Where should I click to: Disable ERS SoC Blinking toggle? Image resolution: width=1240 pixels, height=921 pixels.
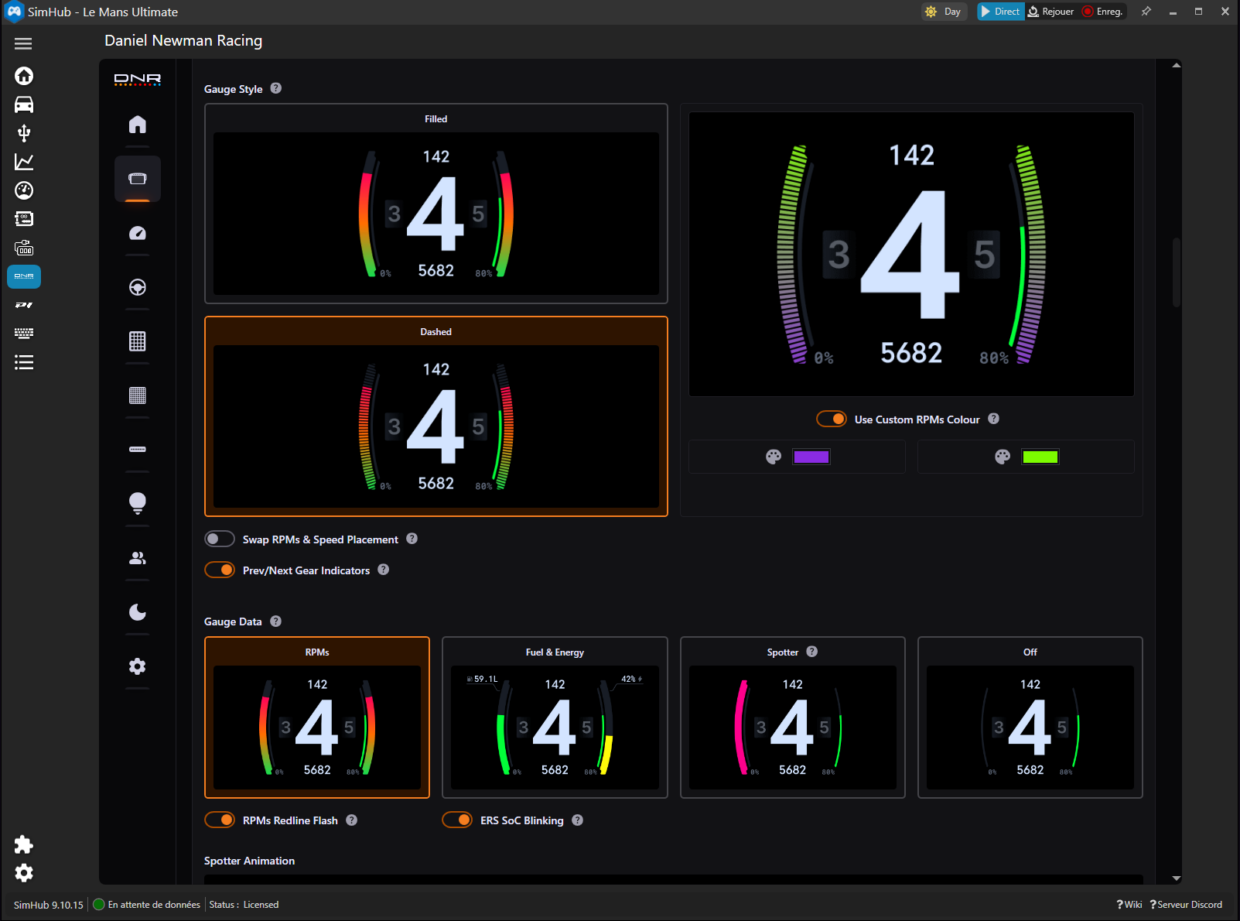pos(457,820)
